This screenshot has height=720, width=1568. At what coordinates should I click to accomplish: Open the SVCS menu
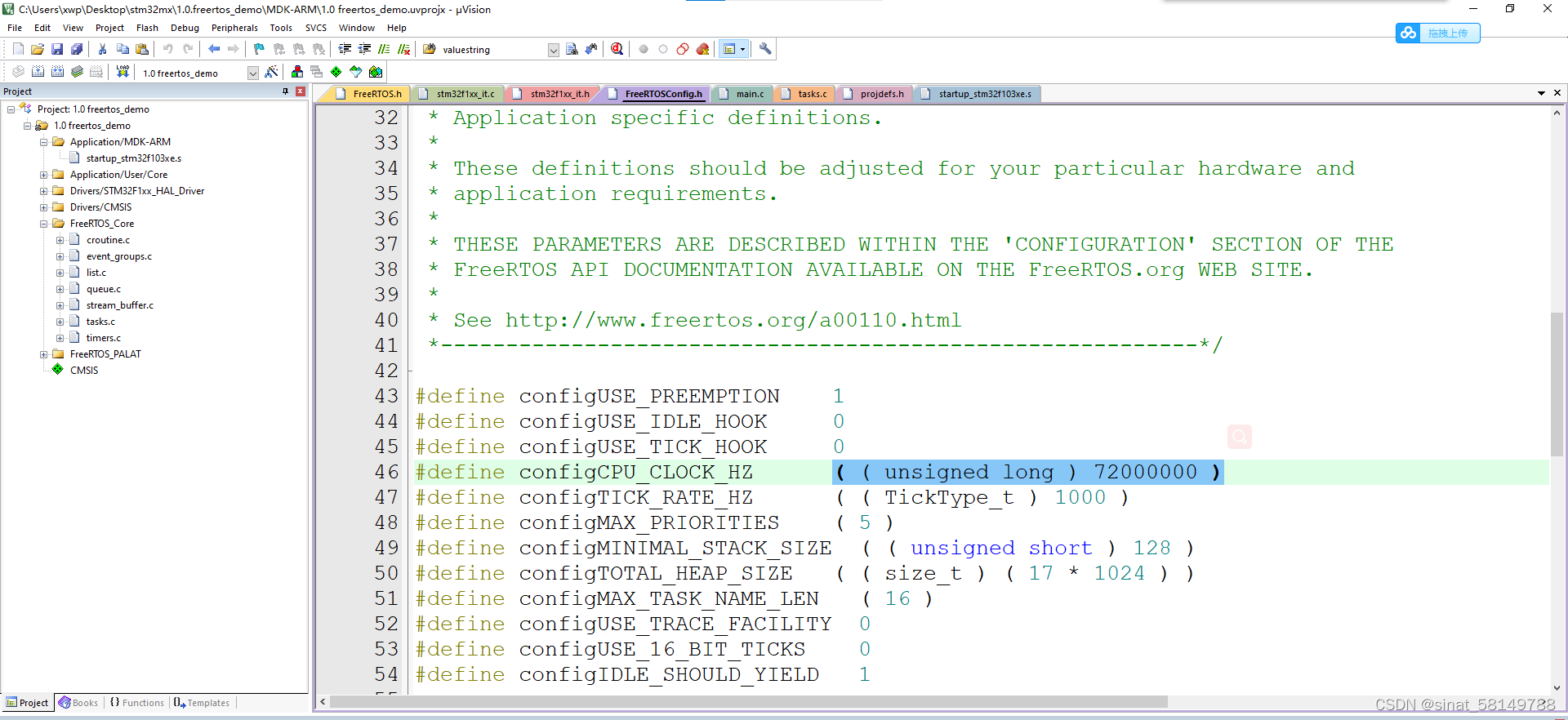(x=316, y=28)
